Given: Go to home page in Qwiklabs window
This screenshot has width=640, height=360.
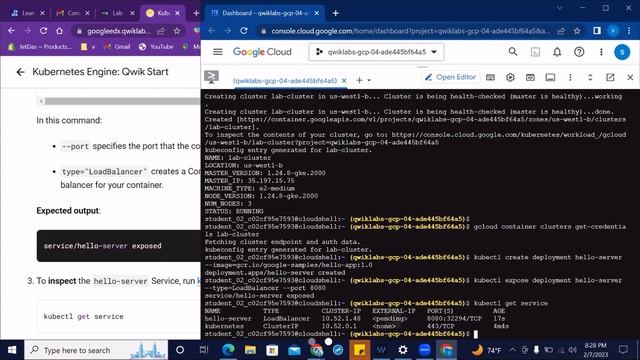Looking at the screenshot, I should tap(59, 31).
